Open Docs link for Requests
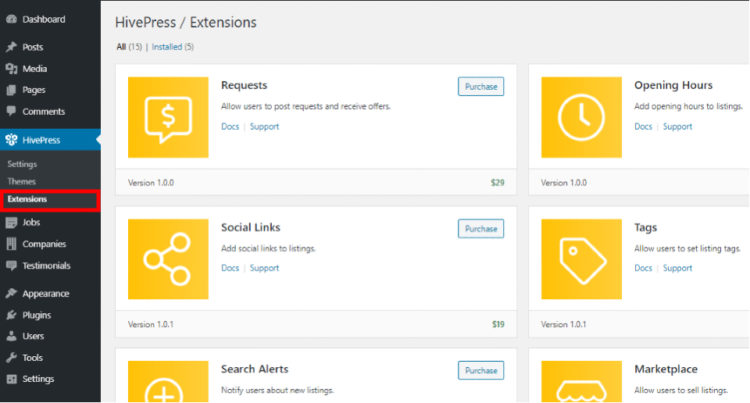Viewport: 750px width, 403px height. (x=230, y=127)
